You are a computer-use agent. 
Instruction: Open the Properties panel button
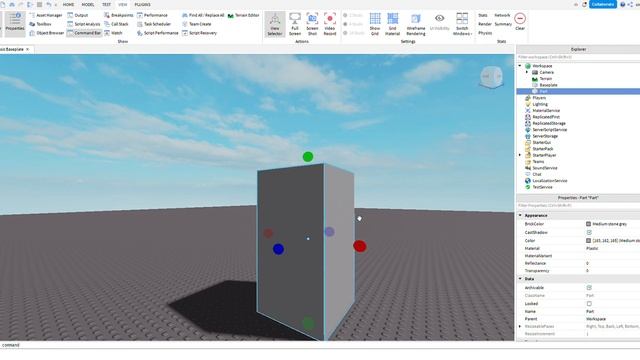[x=15, y=23]
